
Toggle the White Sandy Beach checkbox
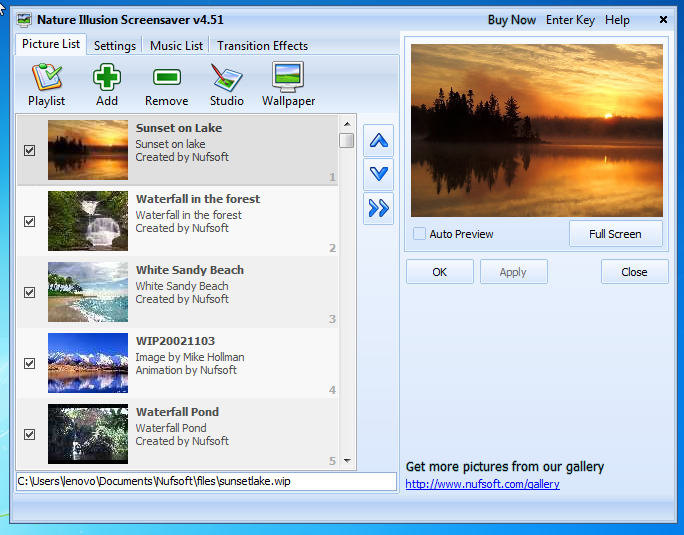29,292
